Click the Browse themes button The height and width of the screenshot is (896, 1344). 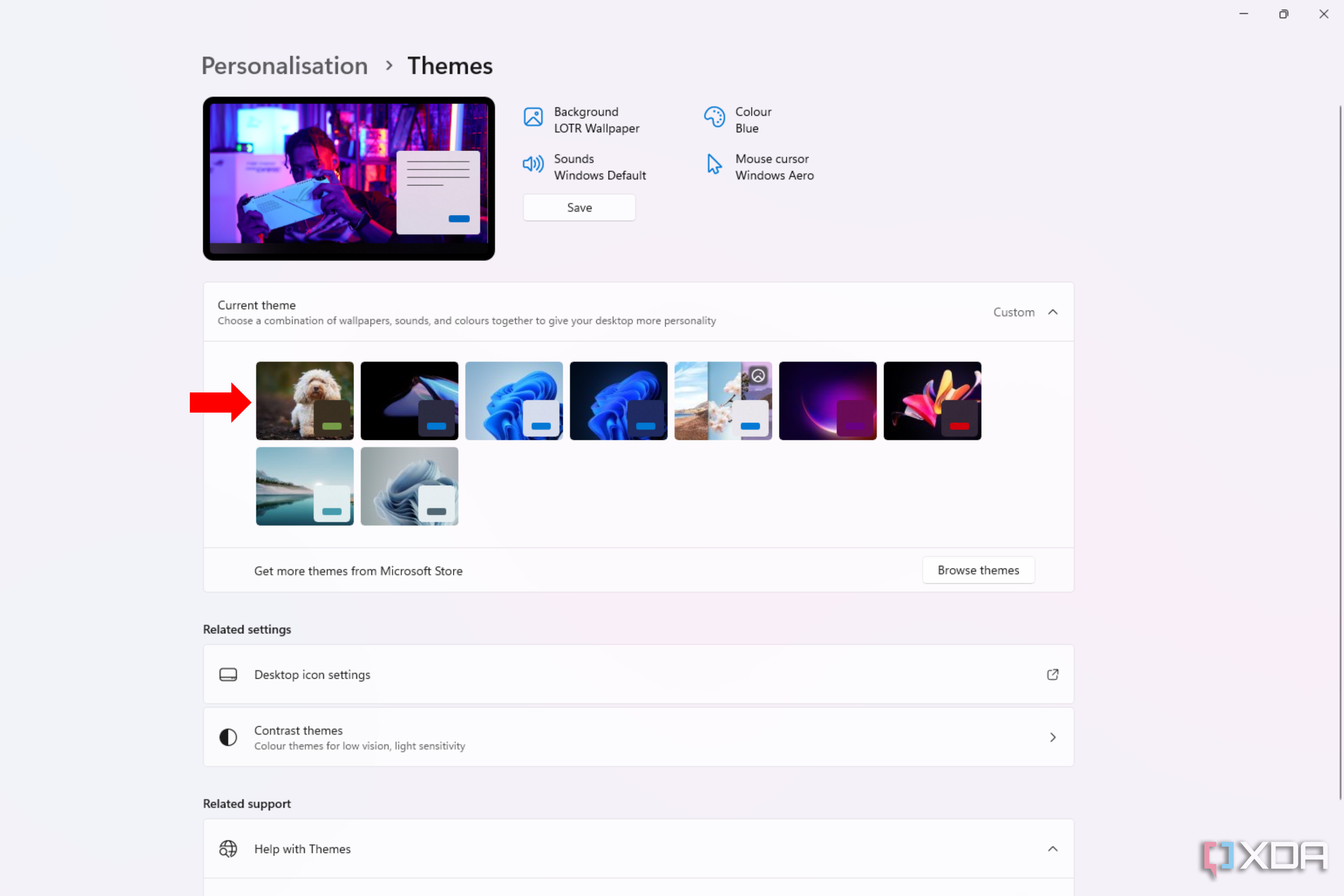978,570
